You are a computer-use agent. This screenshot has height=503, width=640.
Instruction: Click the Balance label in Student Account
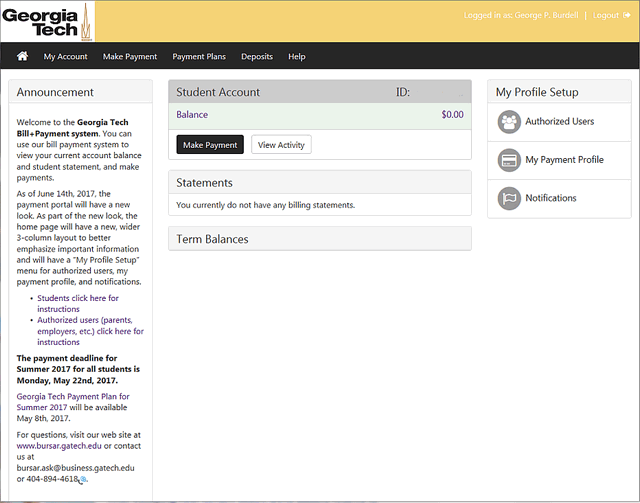(192, 115)
